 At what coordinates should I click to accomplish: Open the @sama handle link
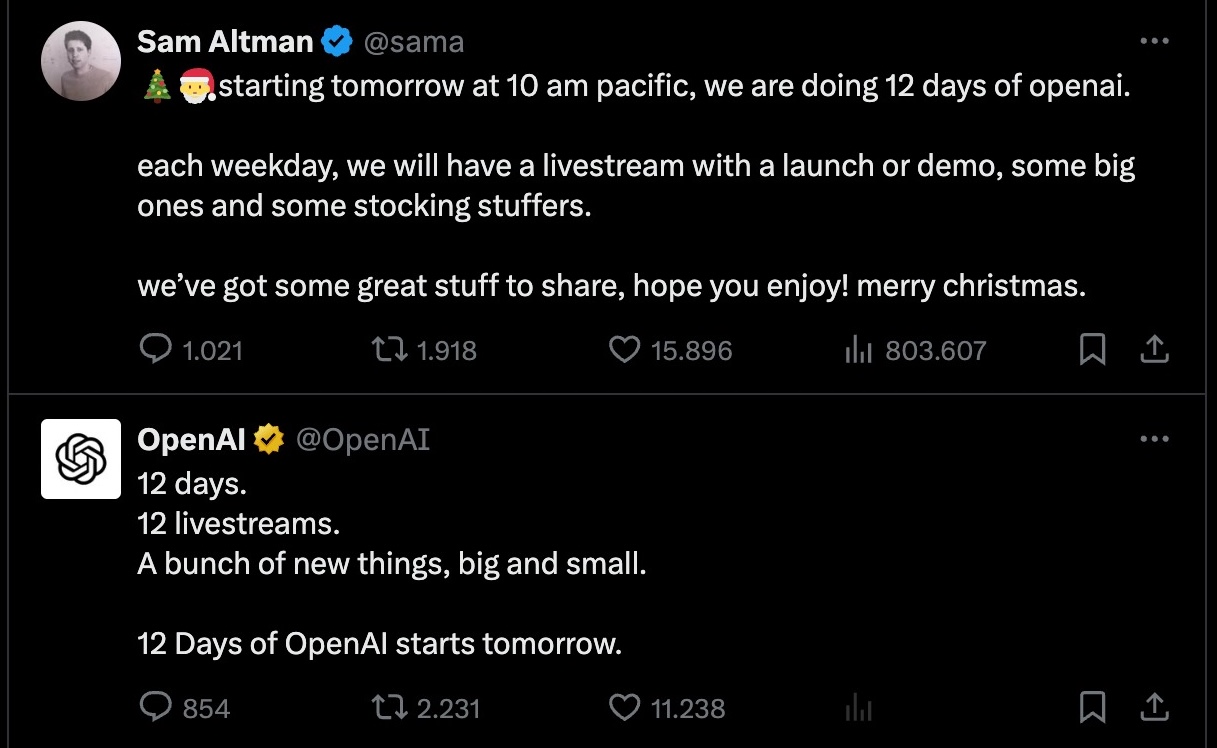click(x=414, y=41)
